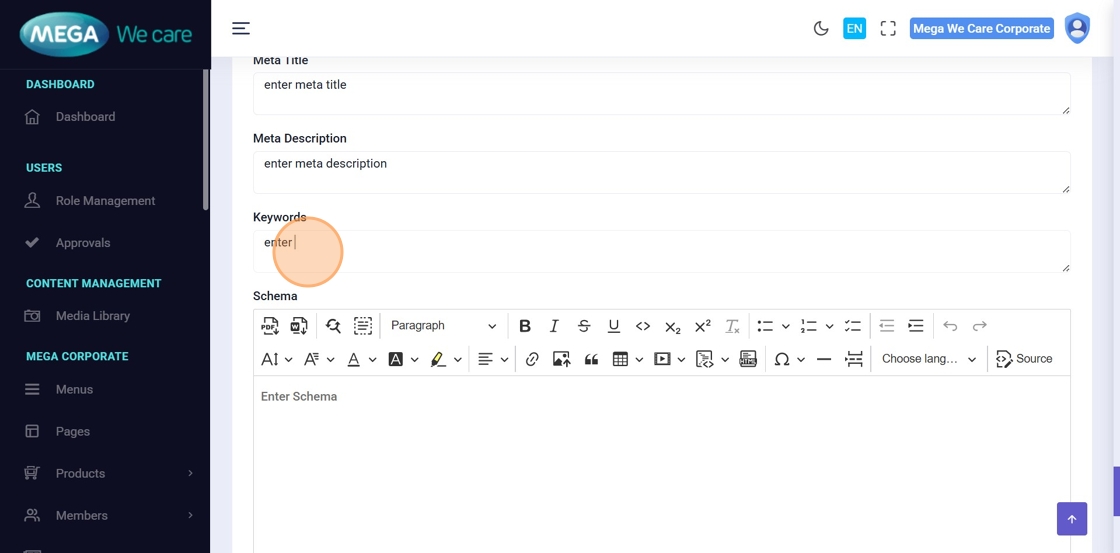Click the remove formatting icon
The height and width of the screenshot is (553, 1120).
pyautogui.click(x=732, y=326)
